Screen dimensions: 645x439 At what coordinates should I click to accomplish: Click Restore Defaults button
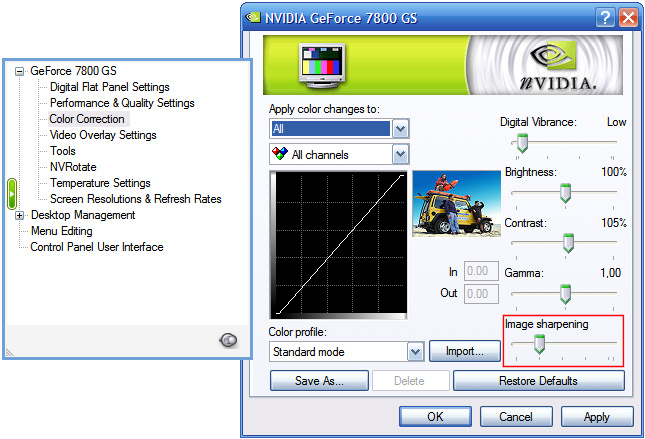click(x=538, y=381)
